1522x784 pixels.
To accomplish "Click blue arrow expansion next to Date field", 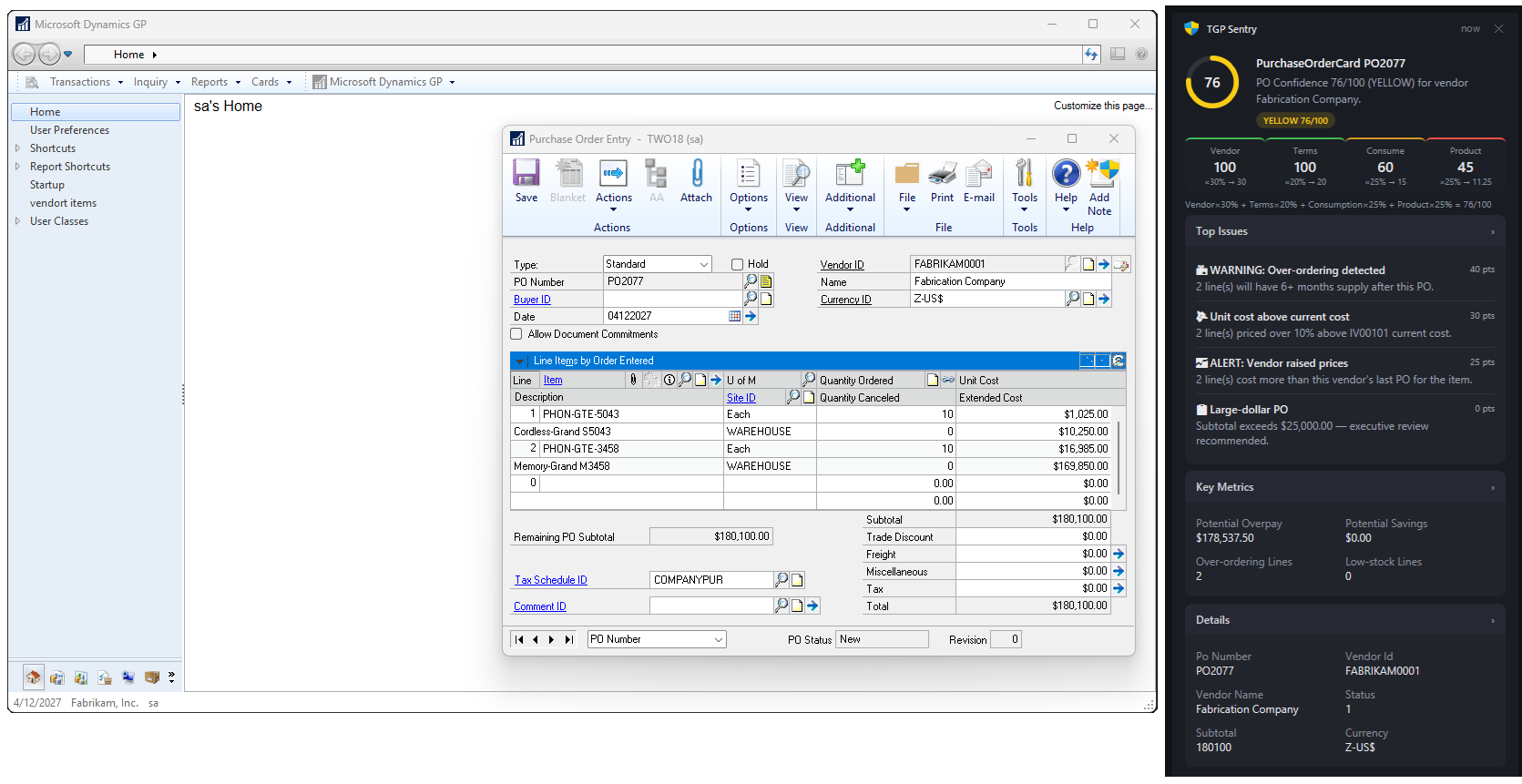I will (751, 316).
